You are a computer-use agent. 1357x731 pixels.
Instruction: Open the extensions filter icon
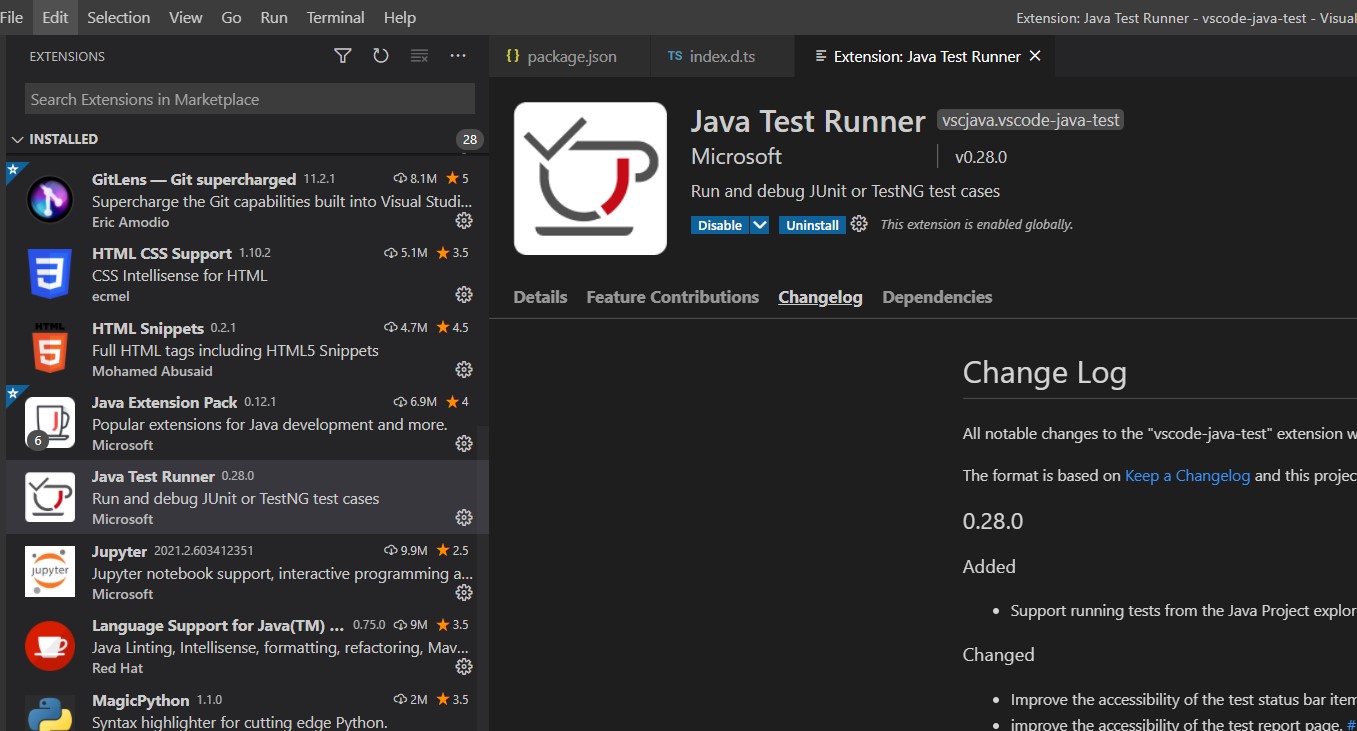343,56
